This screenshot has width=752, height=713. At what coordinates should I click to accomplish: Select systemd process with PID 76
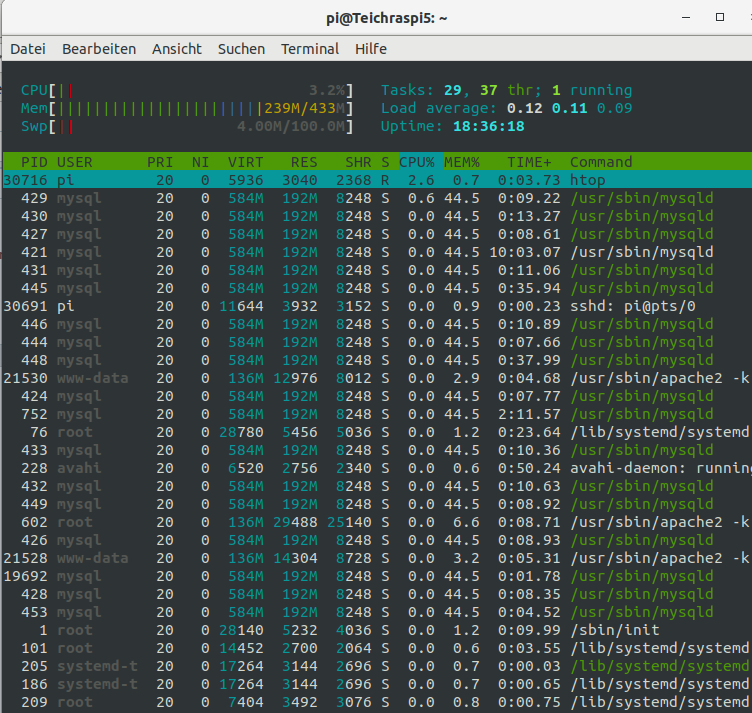click(377, 432)
